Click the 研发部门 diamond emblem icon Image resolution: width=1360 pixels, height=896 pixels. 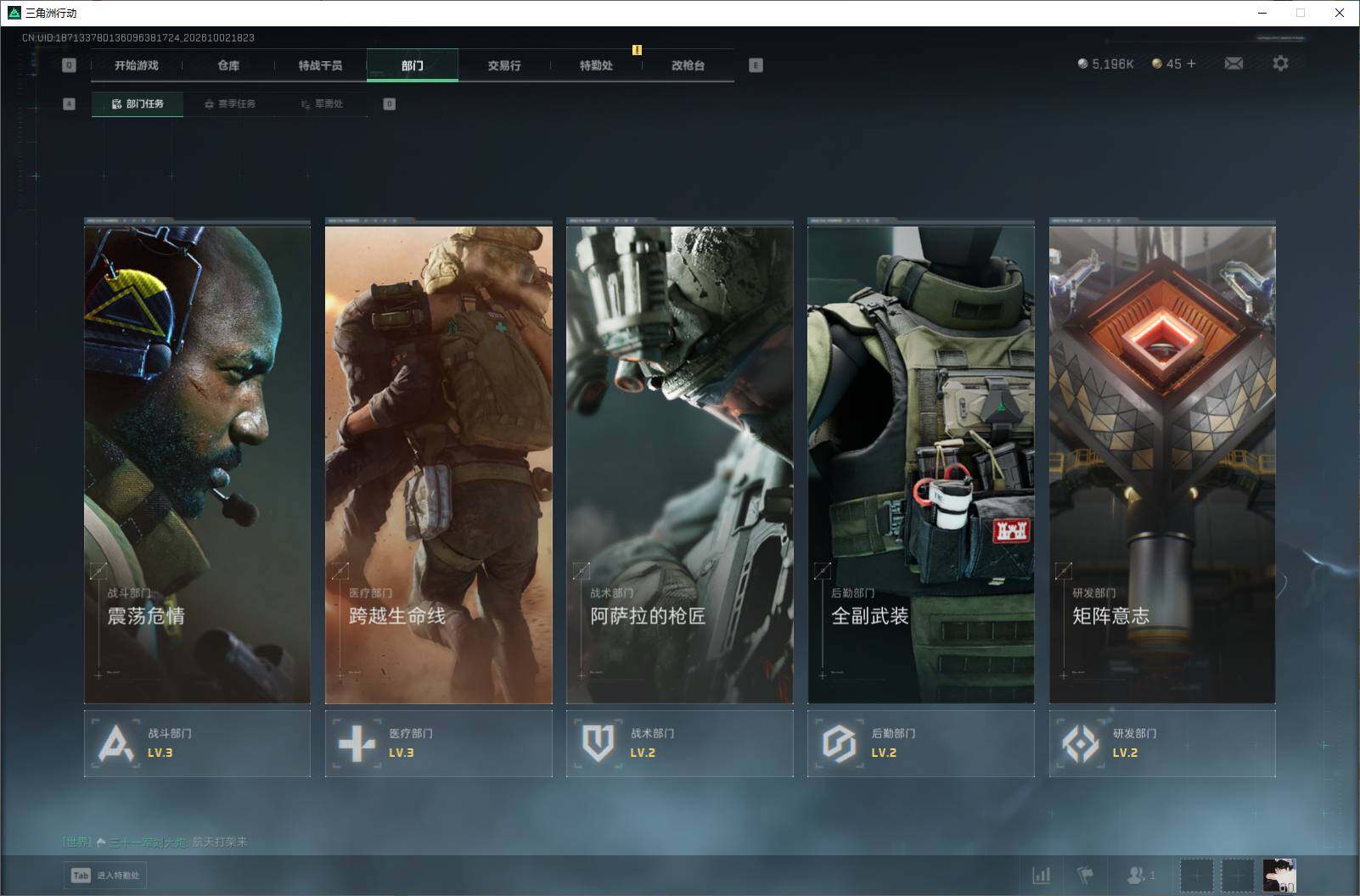pos(1080,744)
